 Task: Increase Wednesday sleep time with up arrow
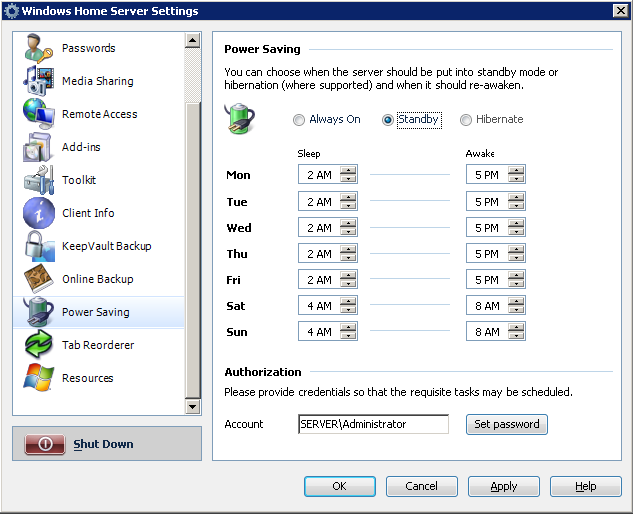point(348,223)
